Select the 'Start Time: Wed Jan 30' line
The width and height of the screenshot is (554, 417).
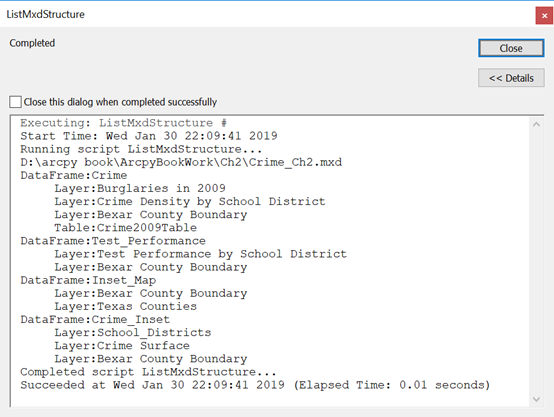click(x=149, y=136)
